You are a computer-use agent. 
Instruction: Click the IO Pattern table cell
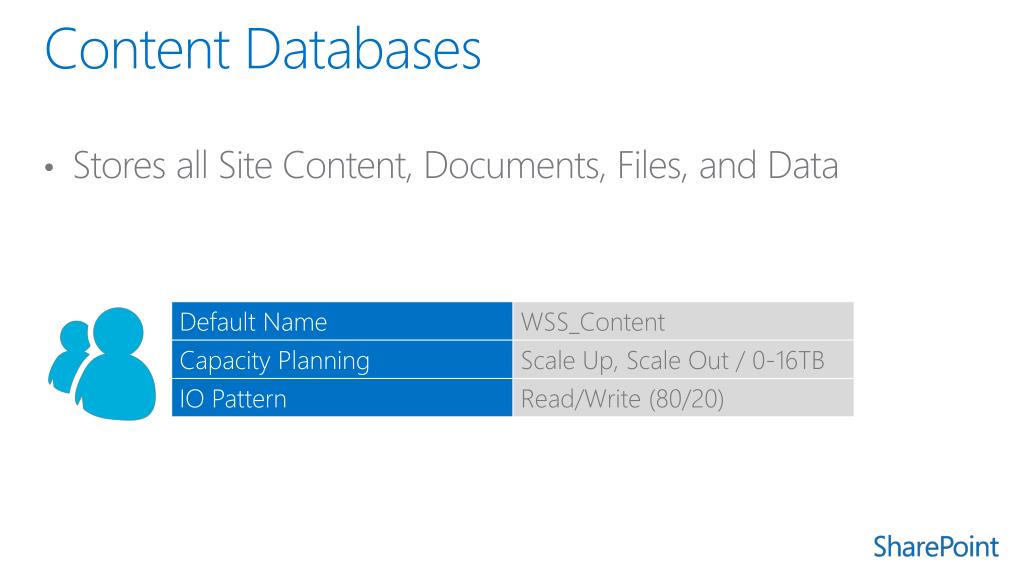click(x=342, y=397)
